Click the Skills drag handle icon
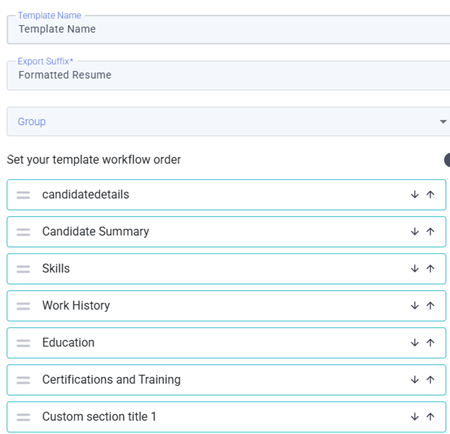This screenshot has height=434, width=450. pos(23,269)
